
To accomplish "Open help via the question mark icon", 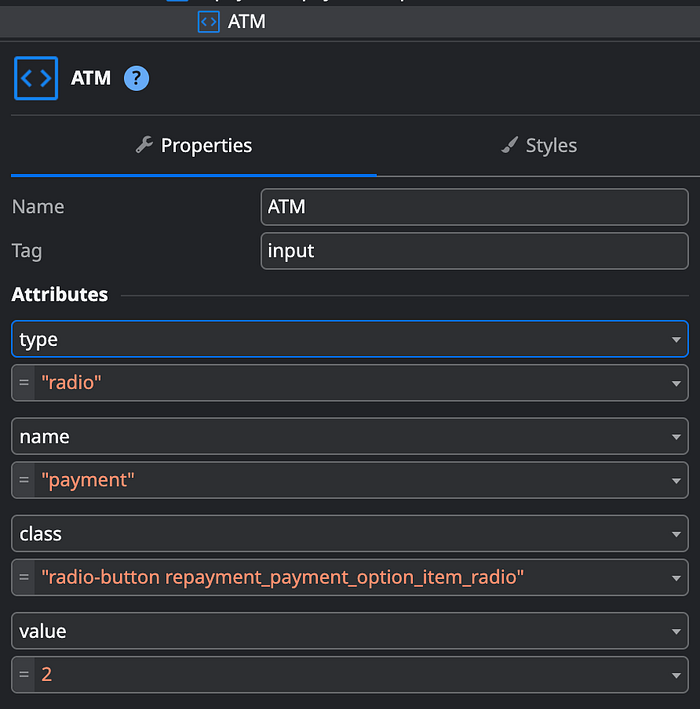I will pyautogui.click(x=136, y=78).
